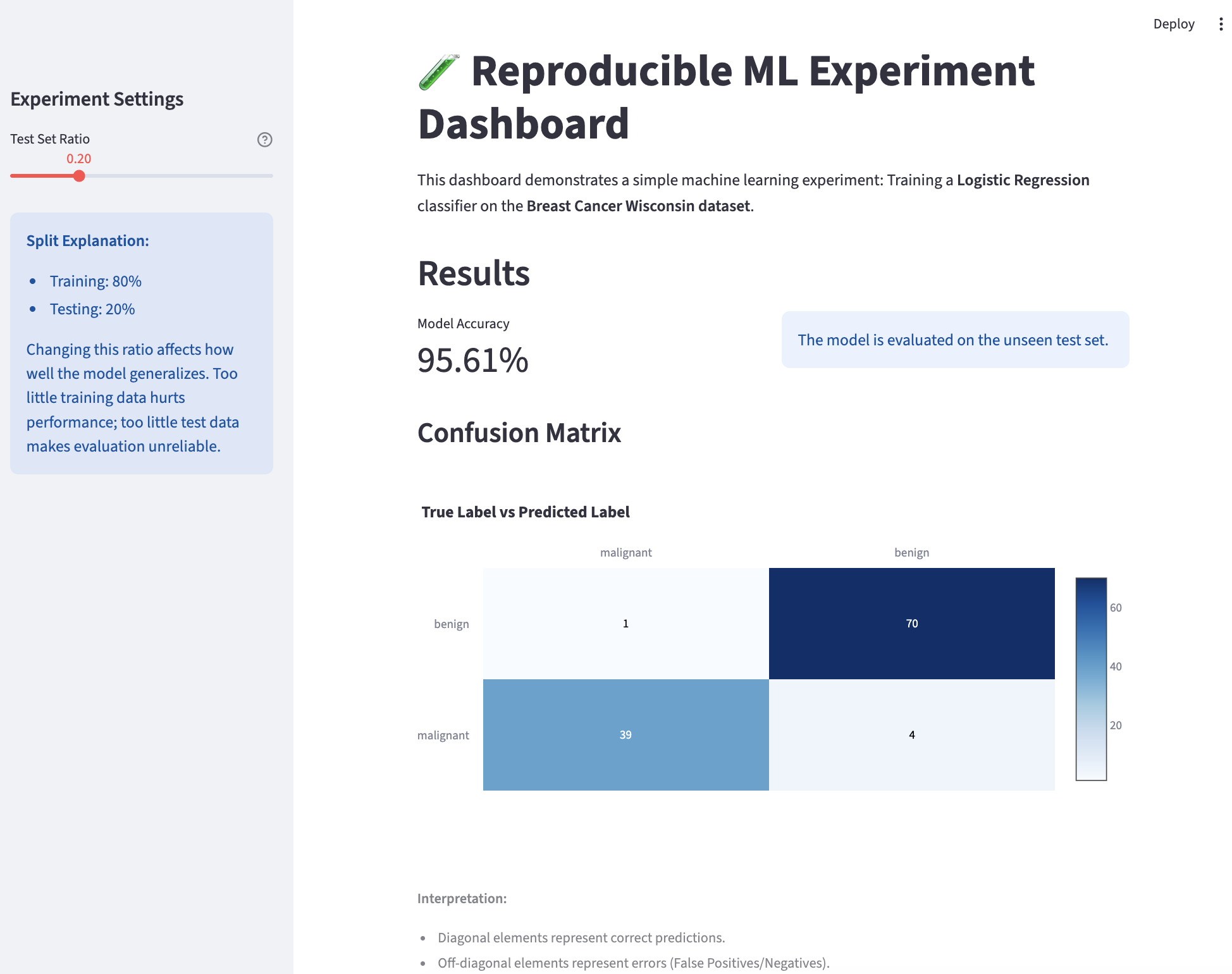
Task: Open the three-dot main menu
Action: click(1221, 24)
